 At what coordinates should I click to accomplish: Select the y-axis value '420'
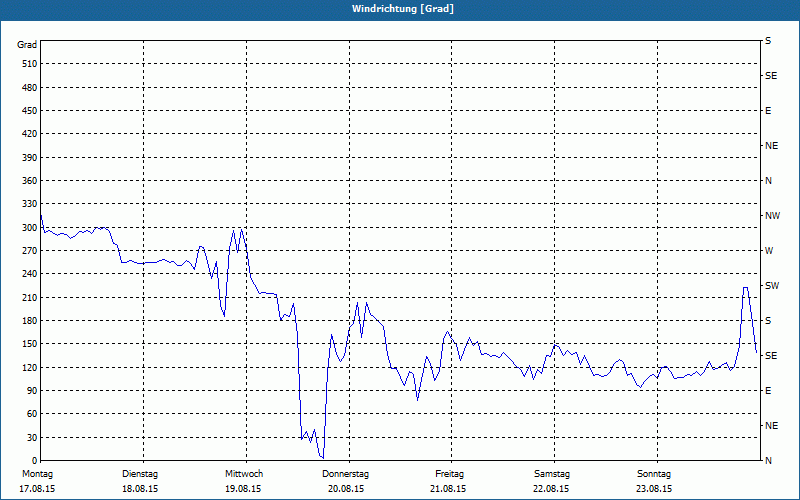(30, 134)
